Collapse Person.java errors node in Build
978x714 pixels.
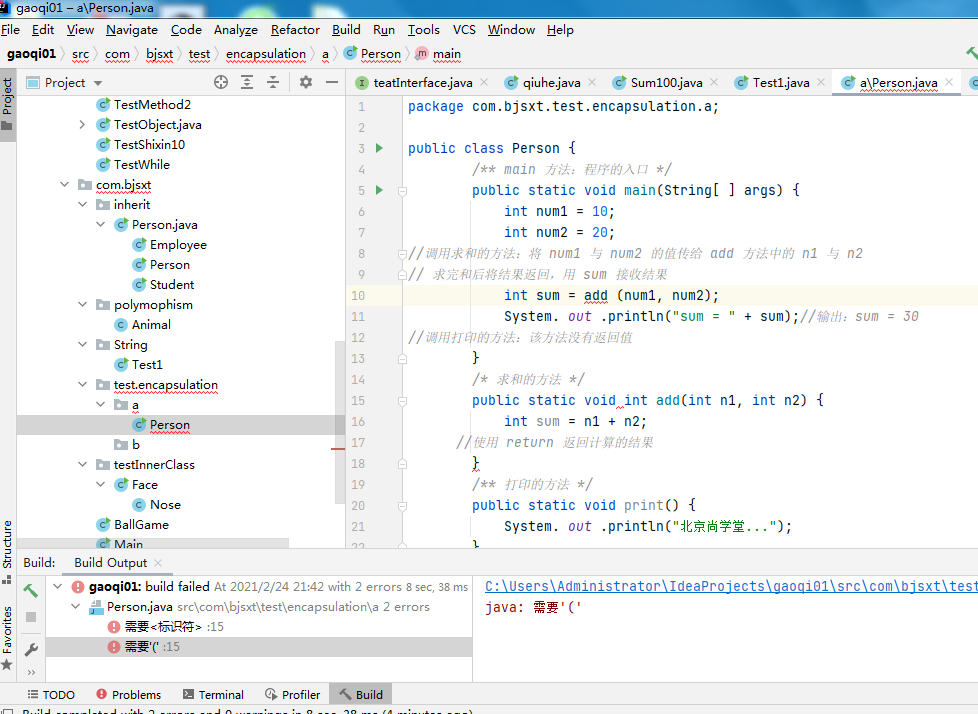(x=76, y=607)
